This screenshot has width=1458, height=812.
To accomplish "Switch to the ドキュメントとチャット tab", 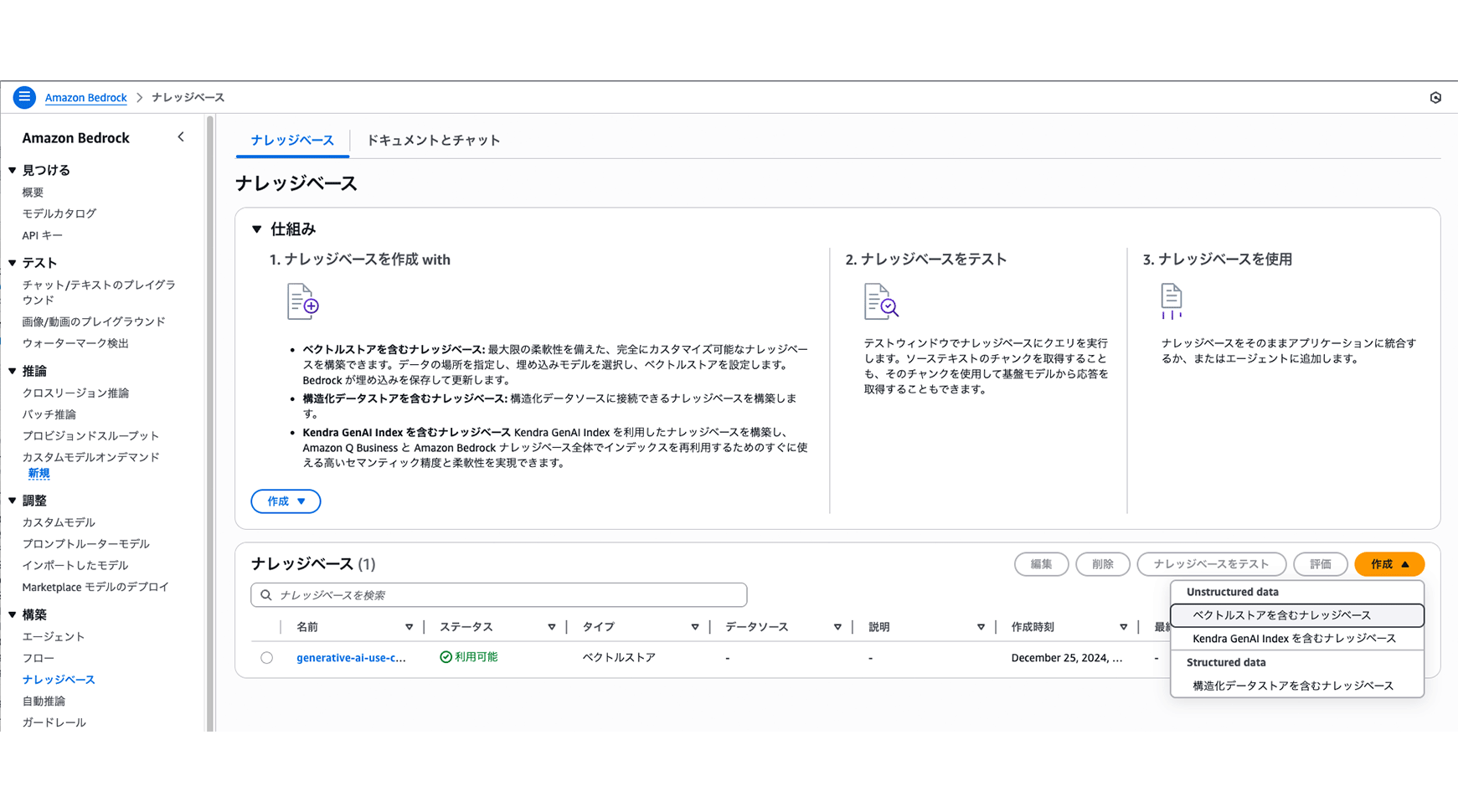I will (x=433, y=140).
